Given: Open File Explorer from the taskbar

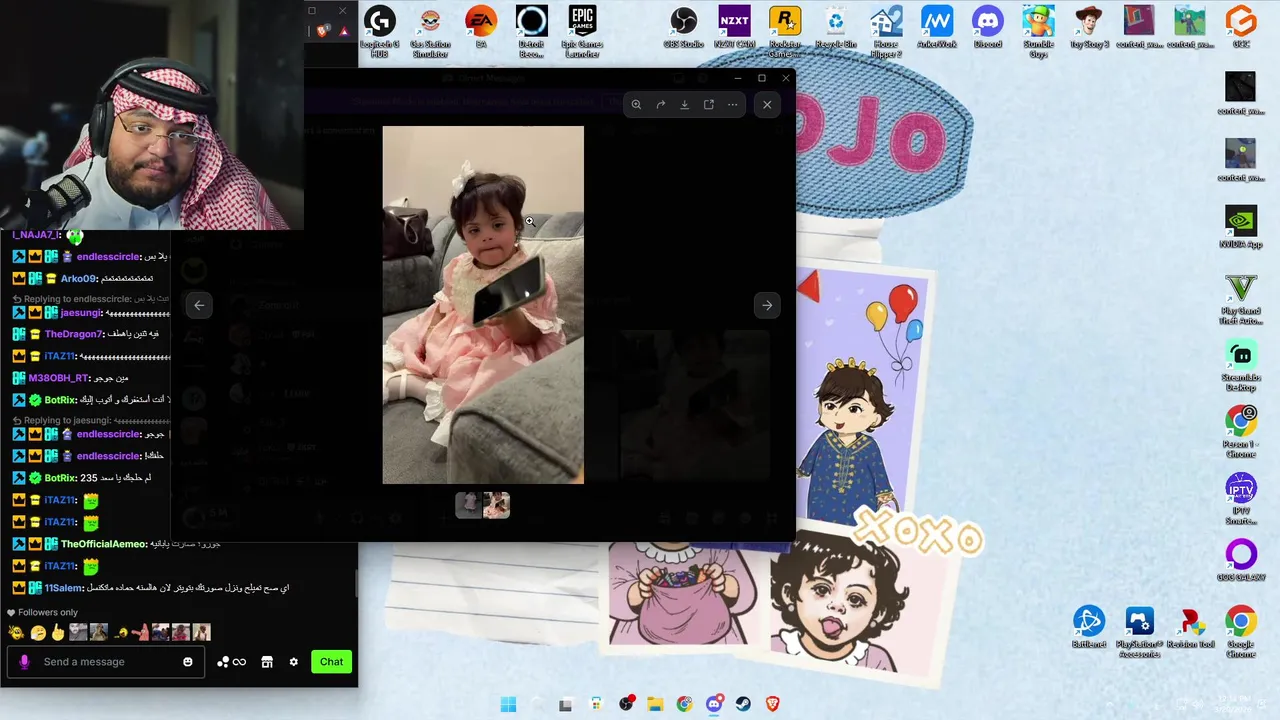Looking at the screenshot, I should point(655,704).
